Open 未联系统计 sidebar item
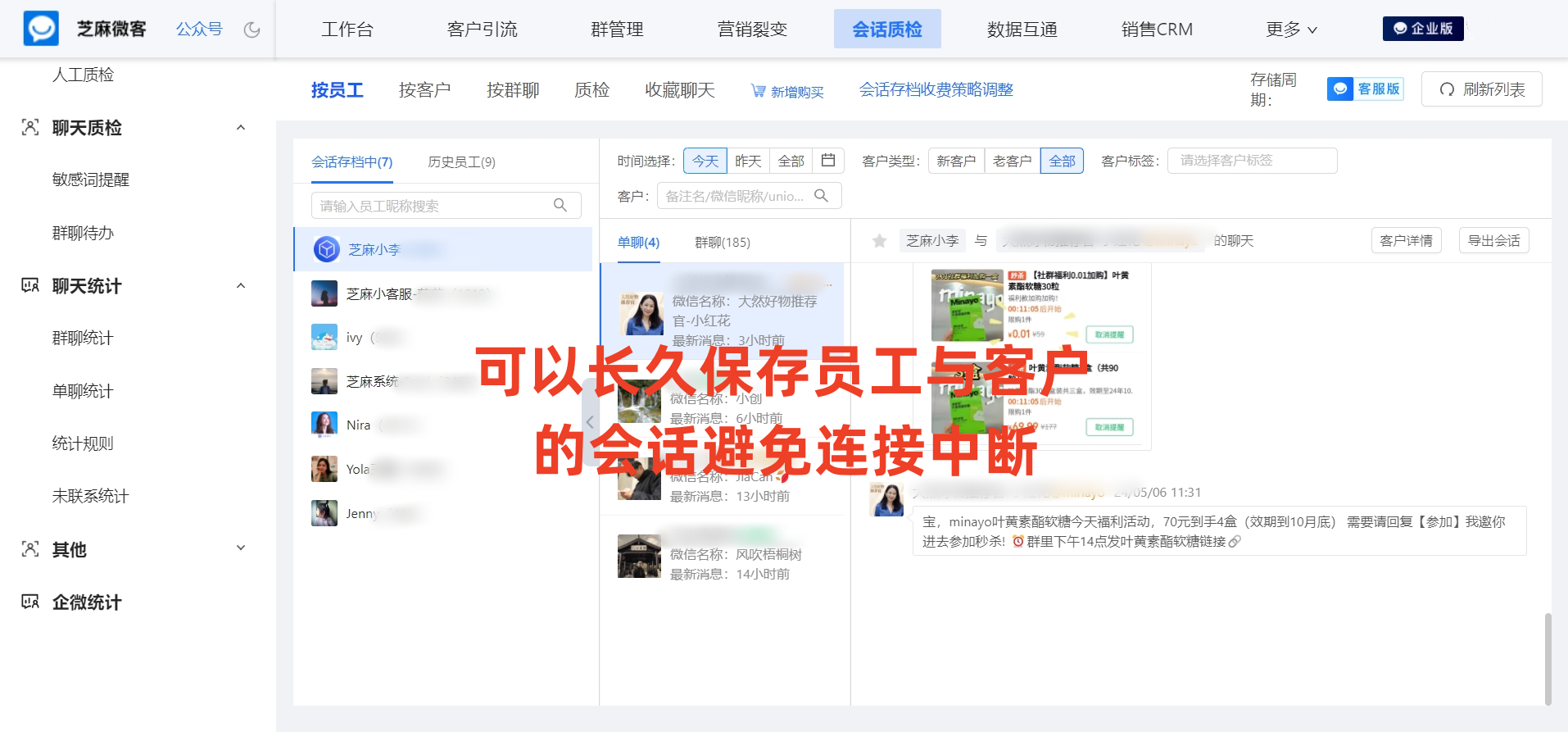The image size is (1568, 732). [x=91, y=496]
